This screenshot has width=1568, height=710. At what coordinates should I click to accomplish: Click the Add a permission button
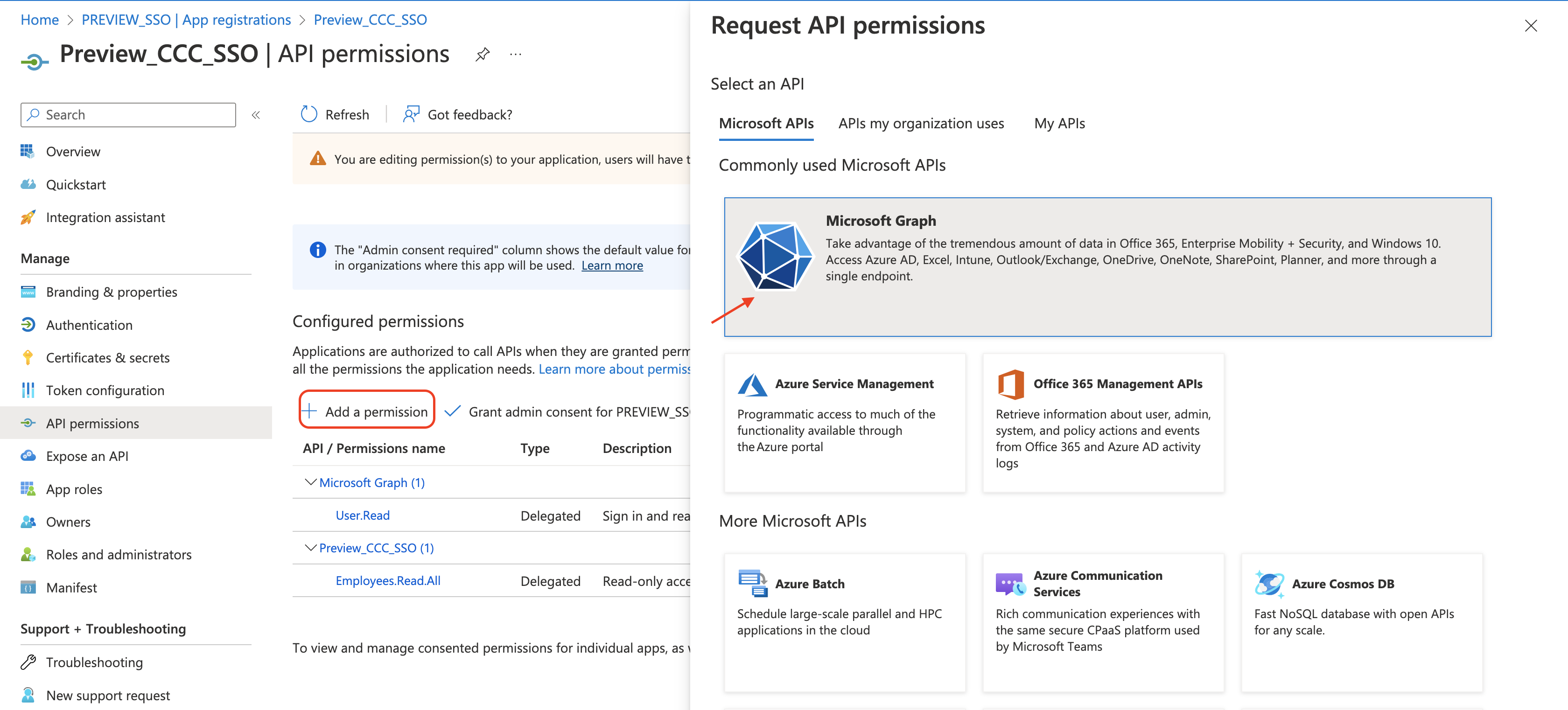coord(367,411)
